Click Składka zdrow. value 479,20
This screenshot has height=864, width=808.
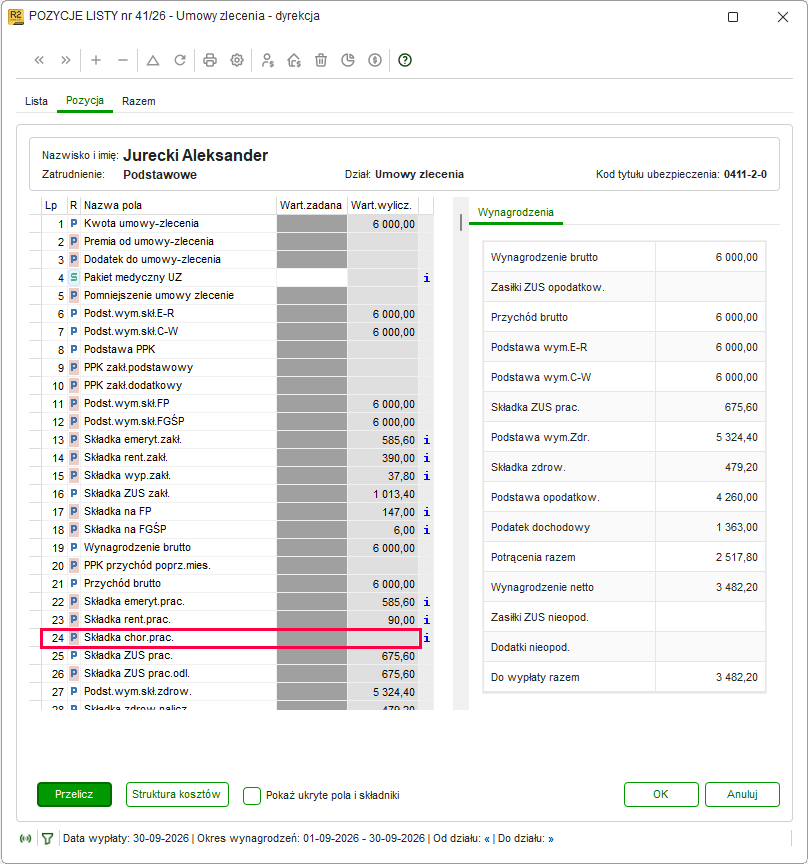pyautogui.click(x=741, y=467)
